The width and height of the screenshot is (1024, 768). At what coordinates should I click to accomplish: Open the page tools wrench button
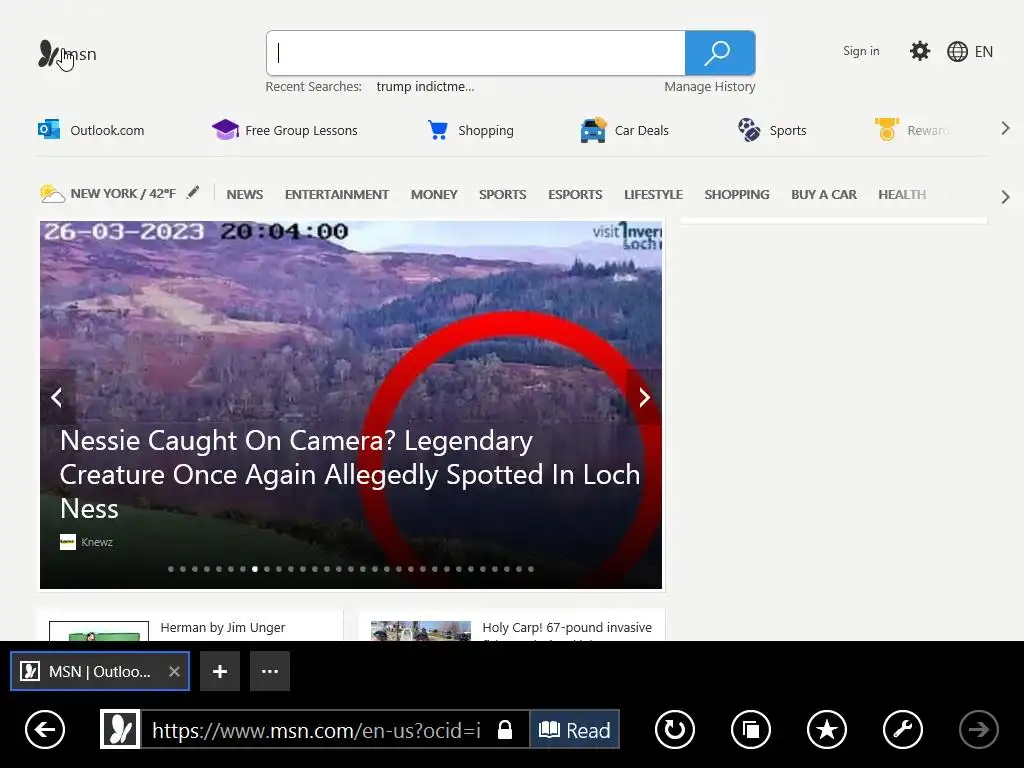point(903,729)
